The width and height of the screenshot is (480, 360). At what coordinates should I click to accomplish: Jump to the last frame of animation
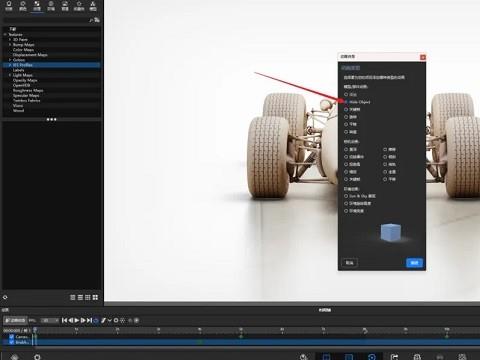point(89,320)
